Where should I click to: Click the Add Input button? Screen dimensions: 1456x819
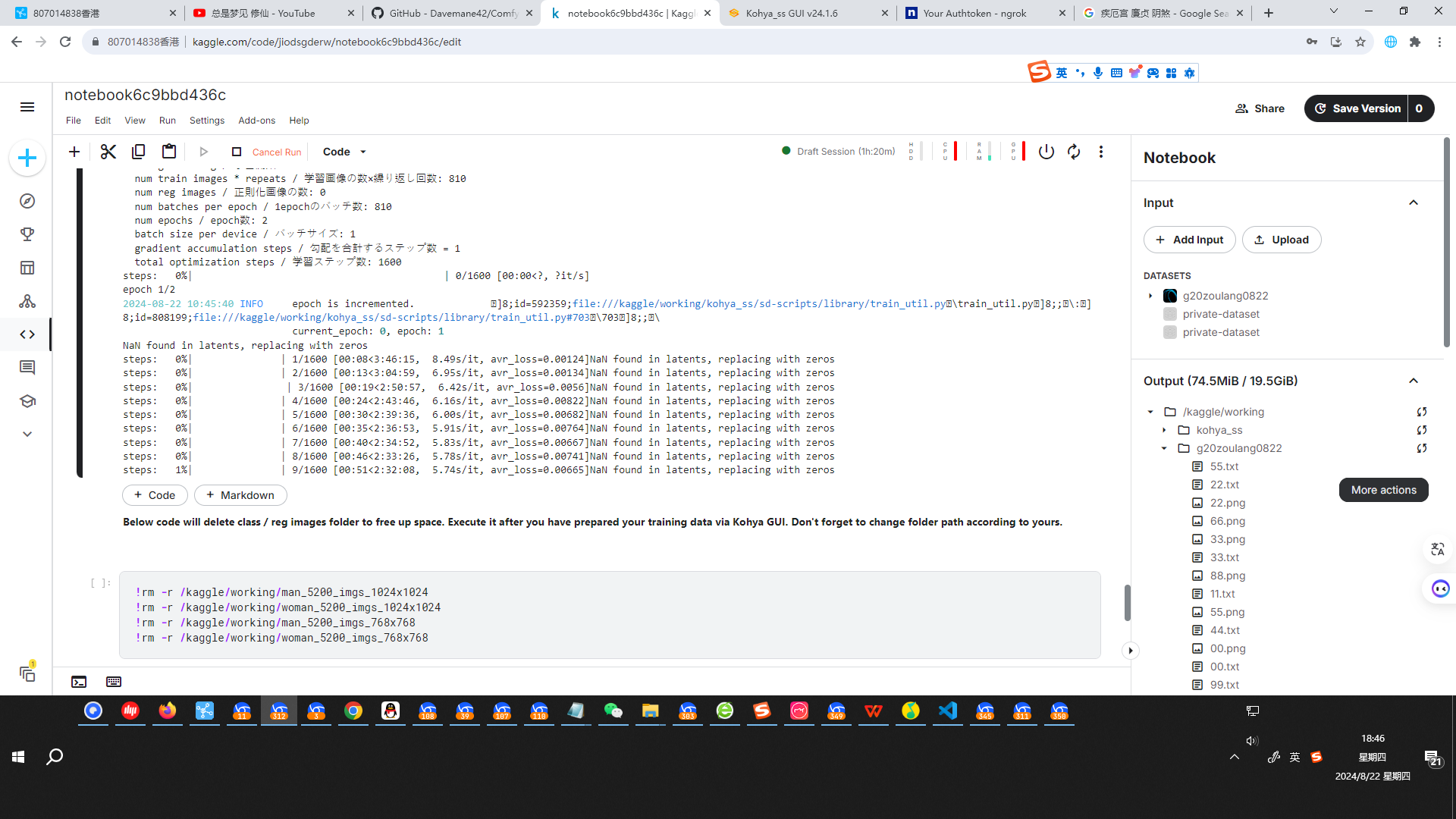coord(1189,240)
